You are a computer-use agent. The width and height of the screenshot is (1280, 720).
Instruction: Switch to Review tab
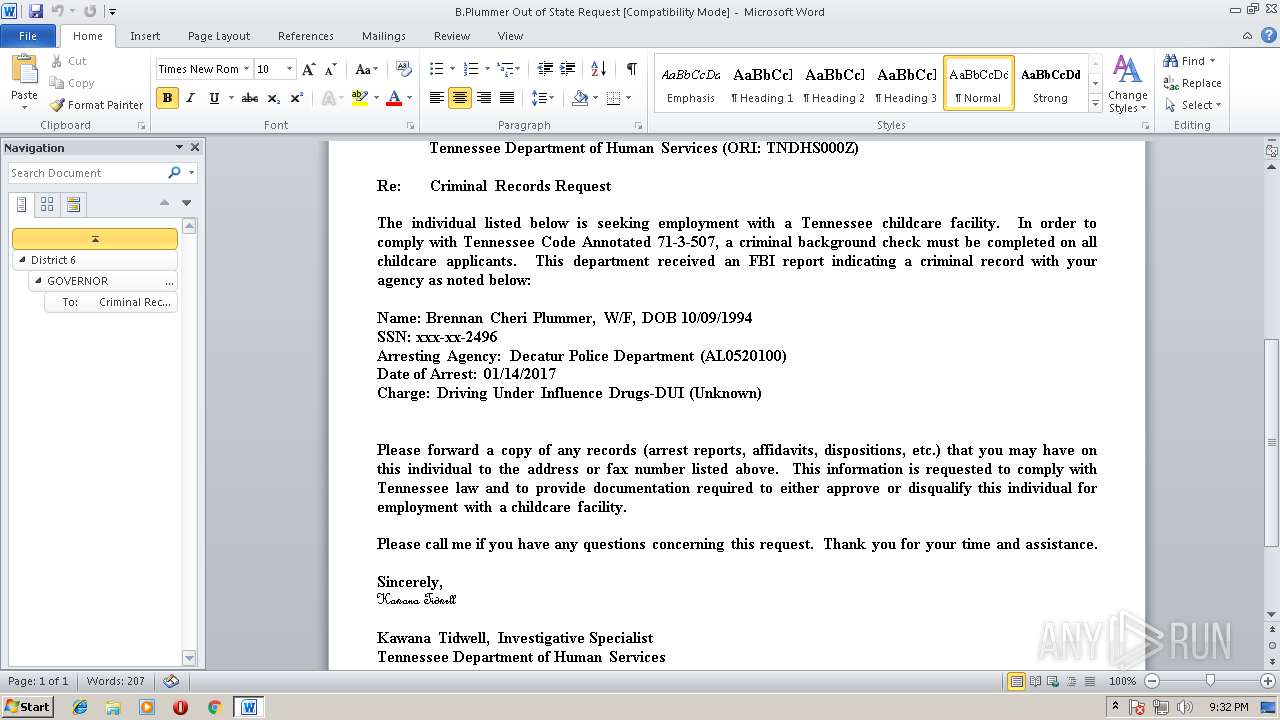coord(452,36)
